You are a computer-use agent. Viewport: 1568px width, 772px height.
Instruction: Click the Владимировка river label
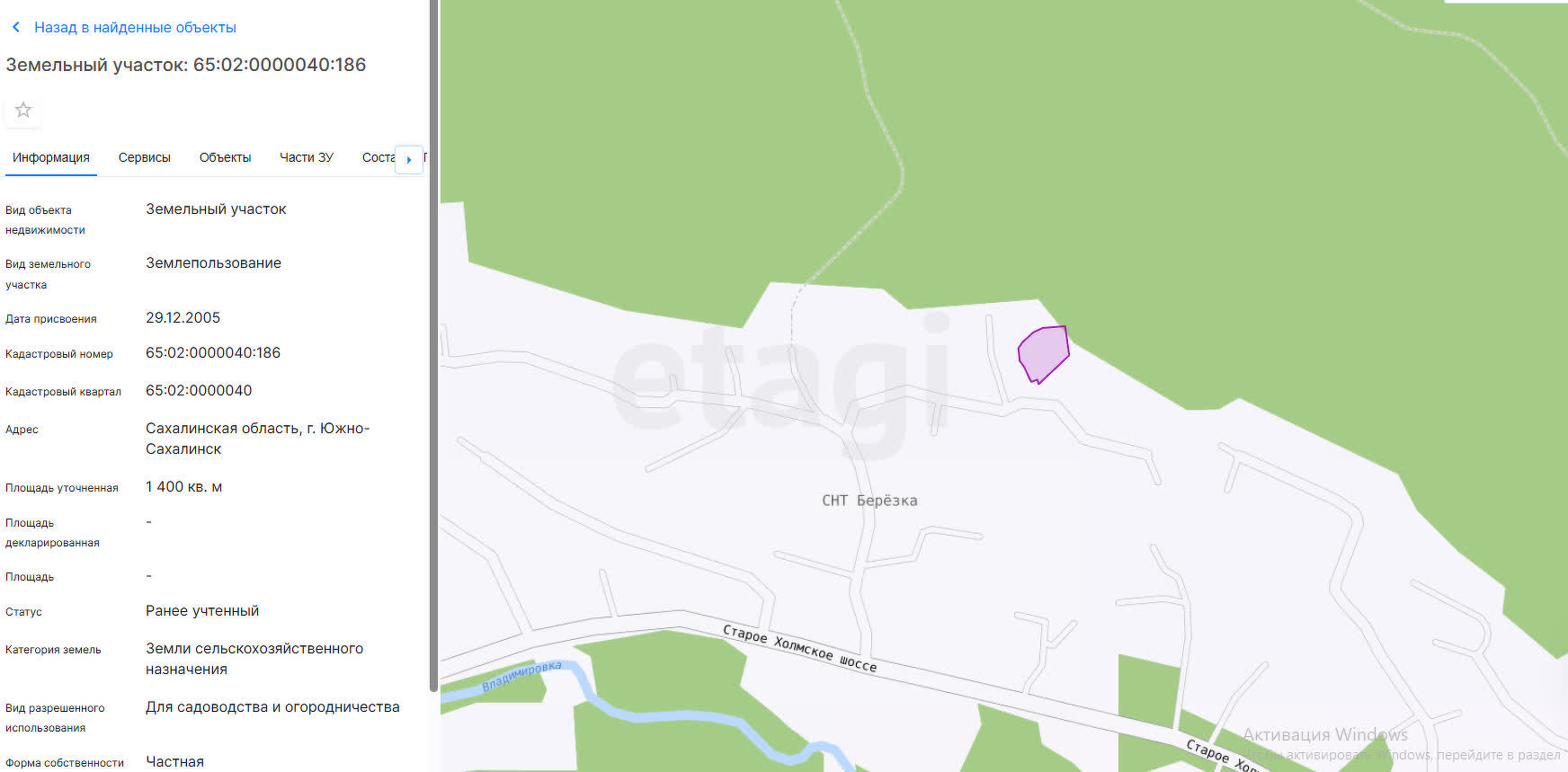click(x=521, y=676)
